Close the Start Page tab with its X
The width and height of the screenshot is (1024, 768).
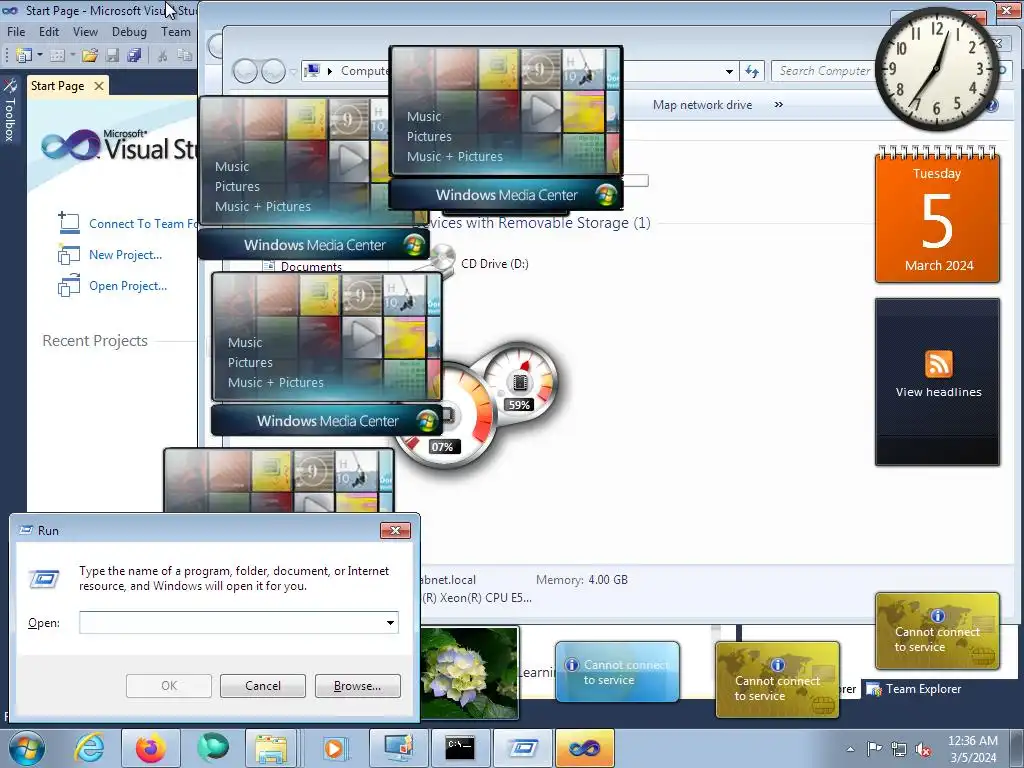point(99,86)
